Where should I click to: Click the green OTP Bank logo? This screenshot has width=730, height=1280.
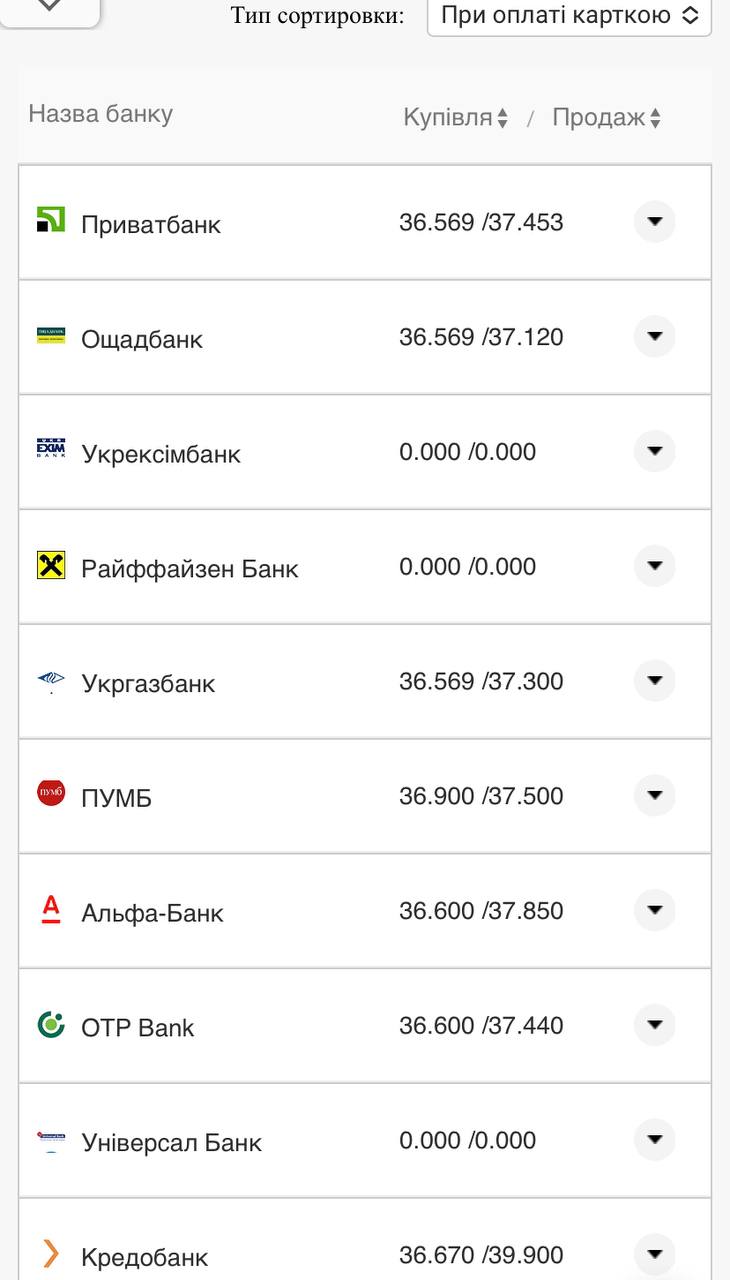click(51, 1024)
